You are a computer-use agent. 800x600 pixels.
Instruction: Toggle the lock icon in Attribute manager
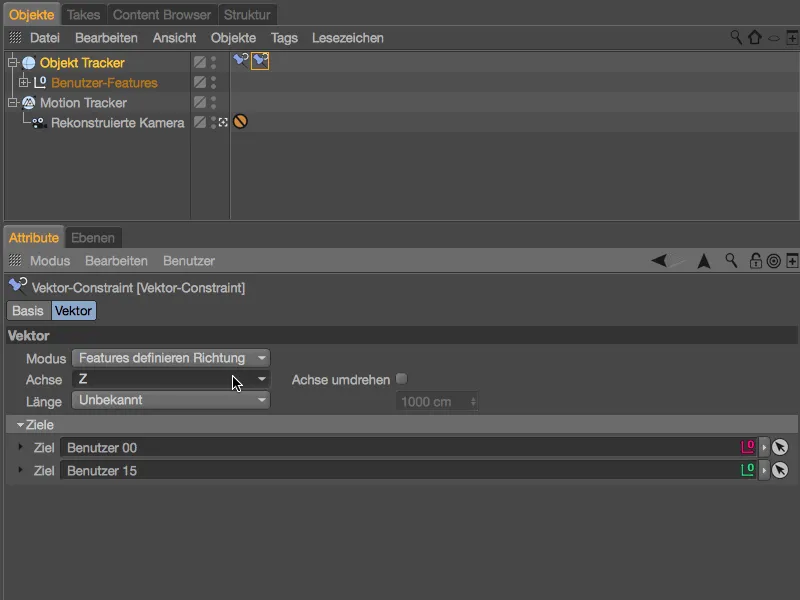tap(755, 261)
